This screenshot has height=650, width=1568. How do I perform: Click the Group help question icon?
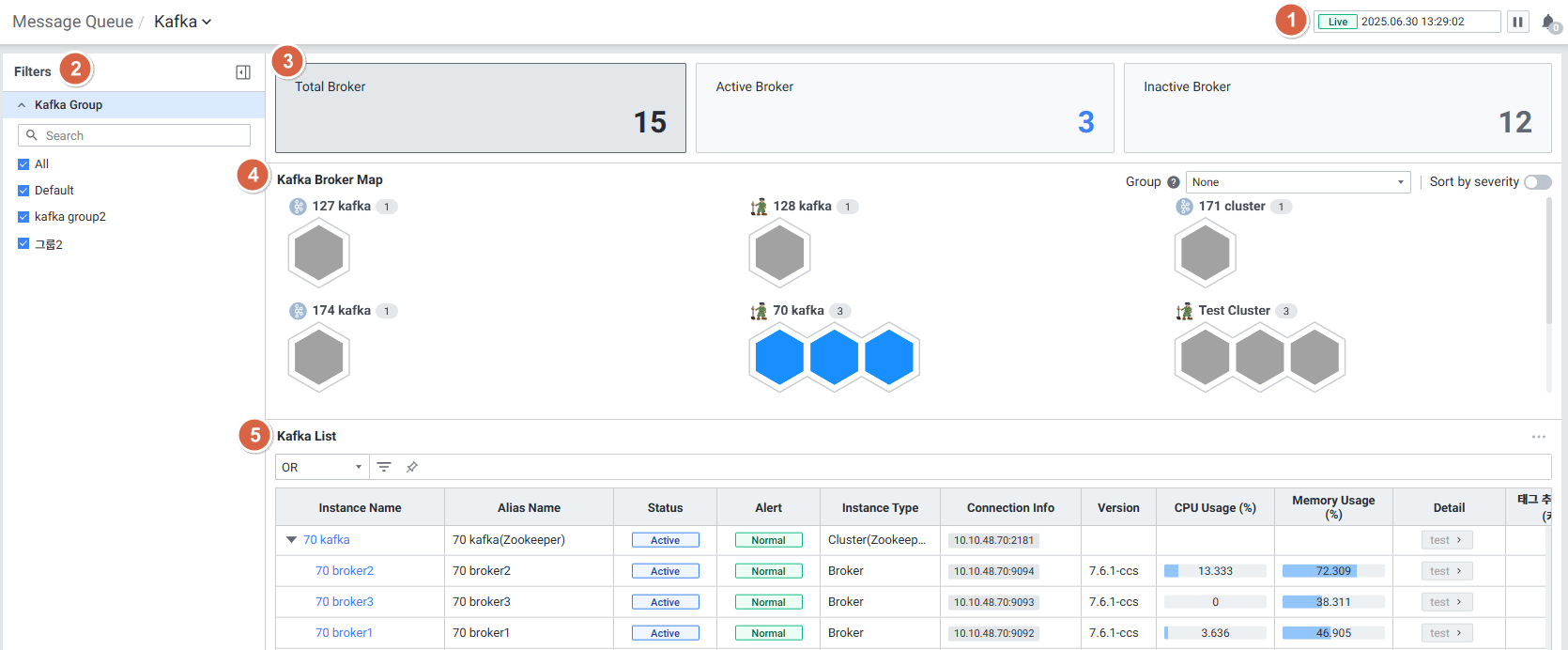coord(1173,182)
